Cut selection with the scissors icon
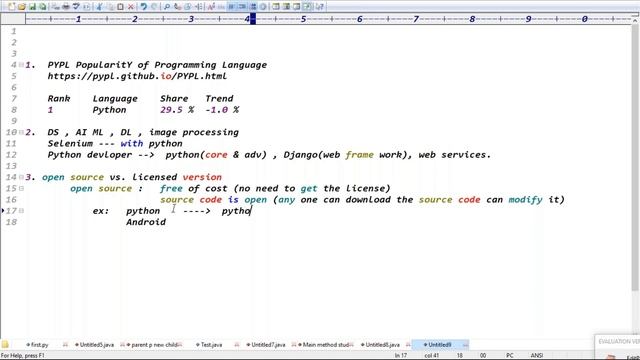The height and width of the screenshot is (360, 640). point(99,7)
